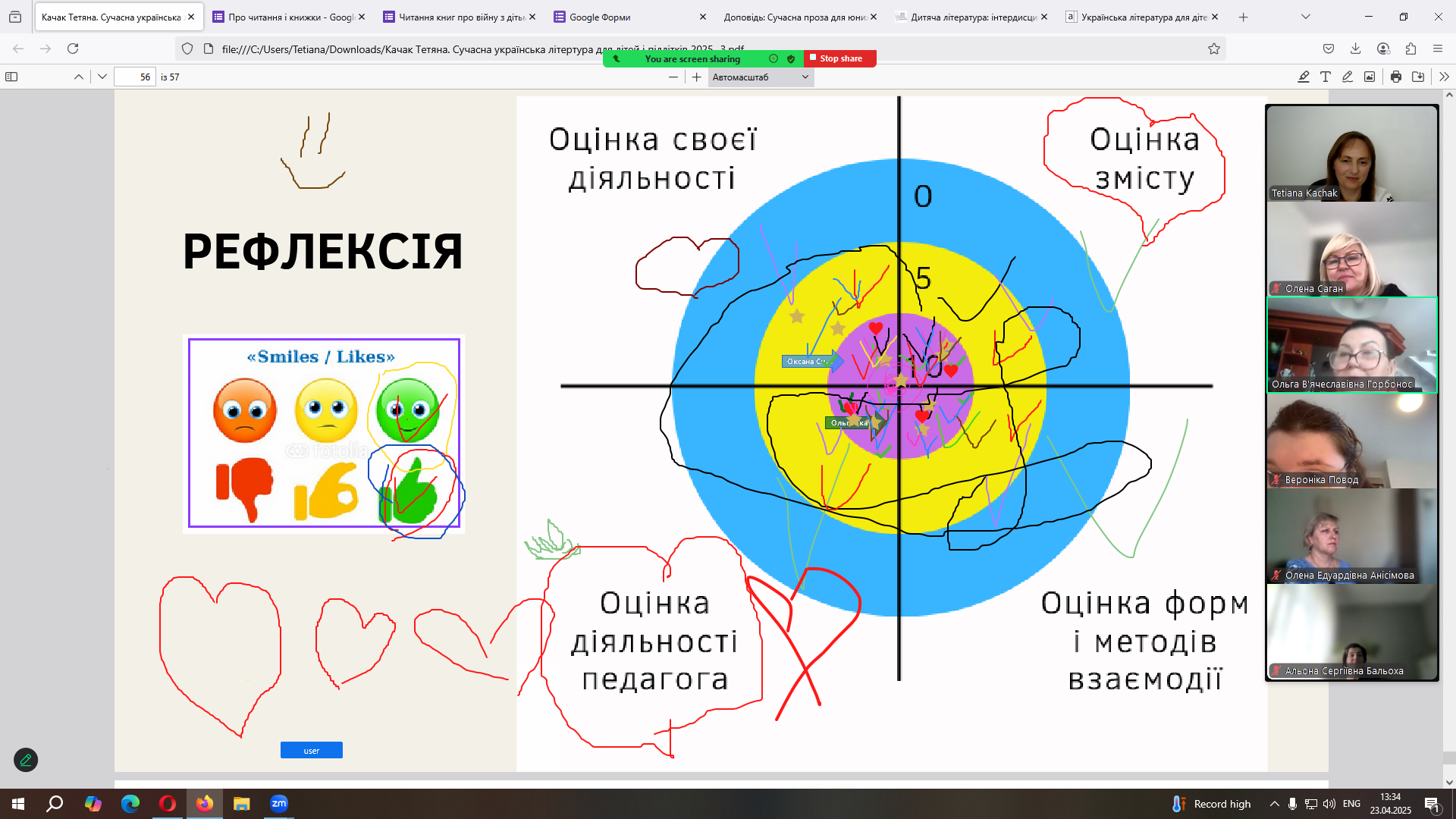Select the PDF add text tool

point(1326,77)
